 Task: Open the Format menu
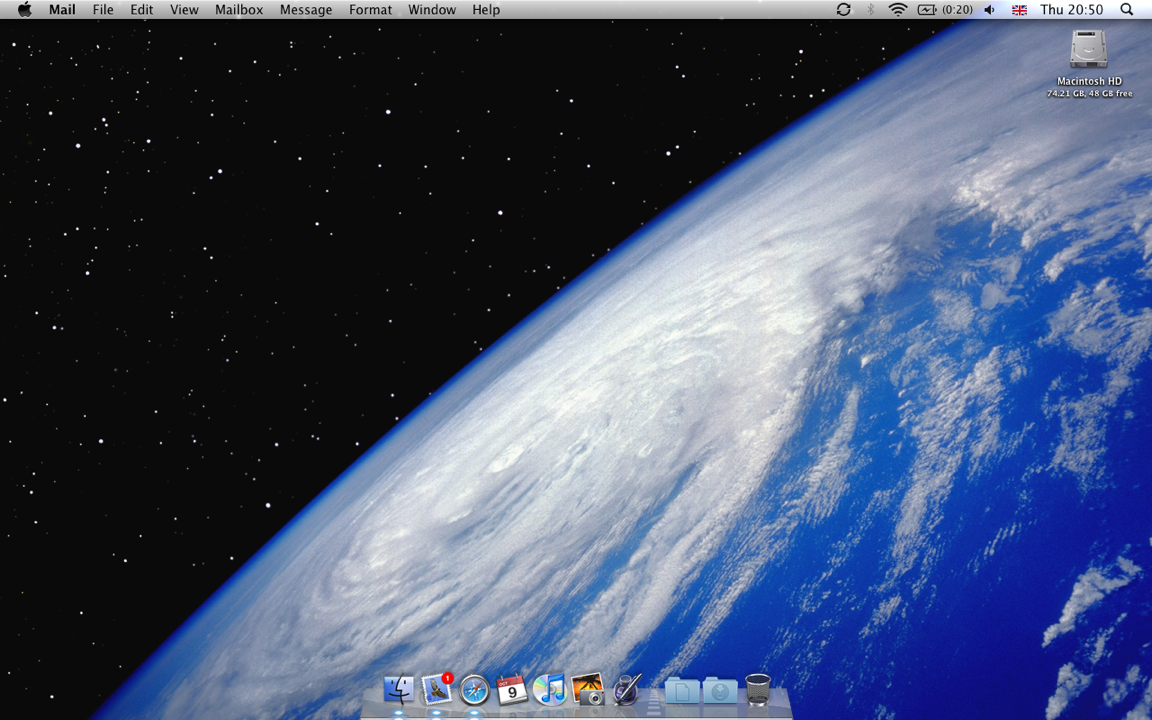tap(370, 10)
